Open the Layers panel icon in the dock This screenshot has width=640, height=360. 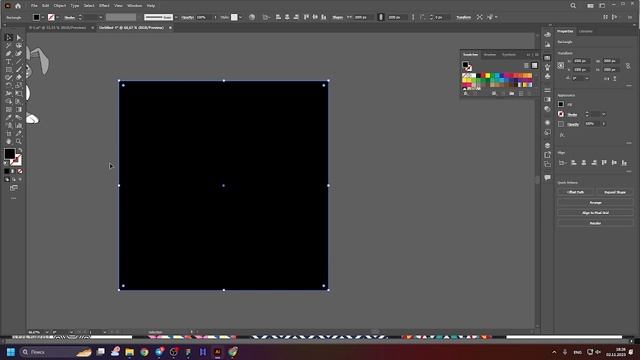(547, 146)
